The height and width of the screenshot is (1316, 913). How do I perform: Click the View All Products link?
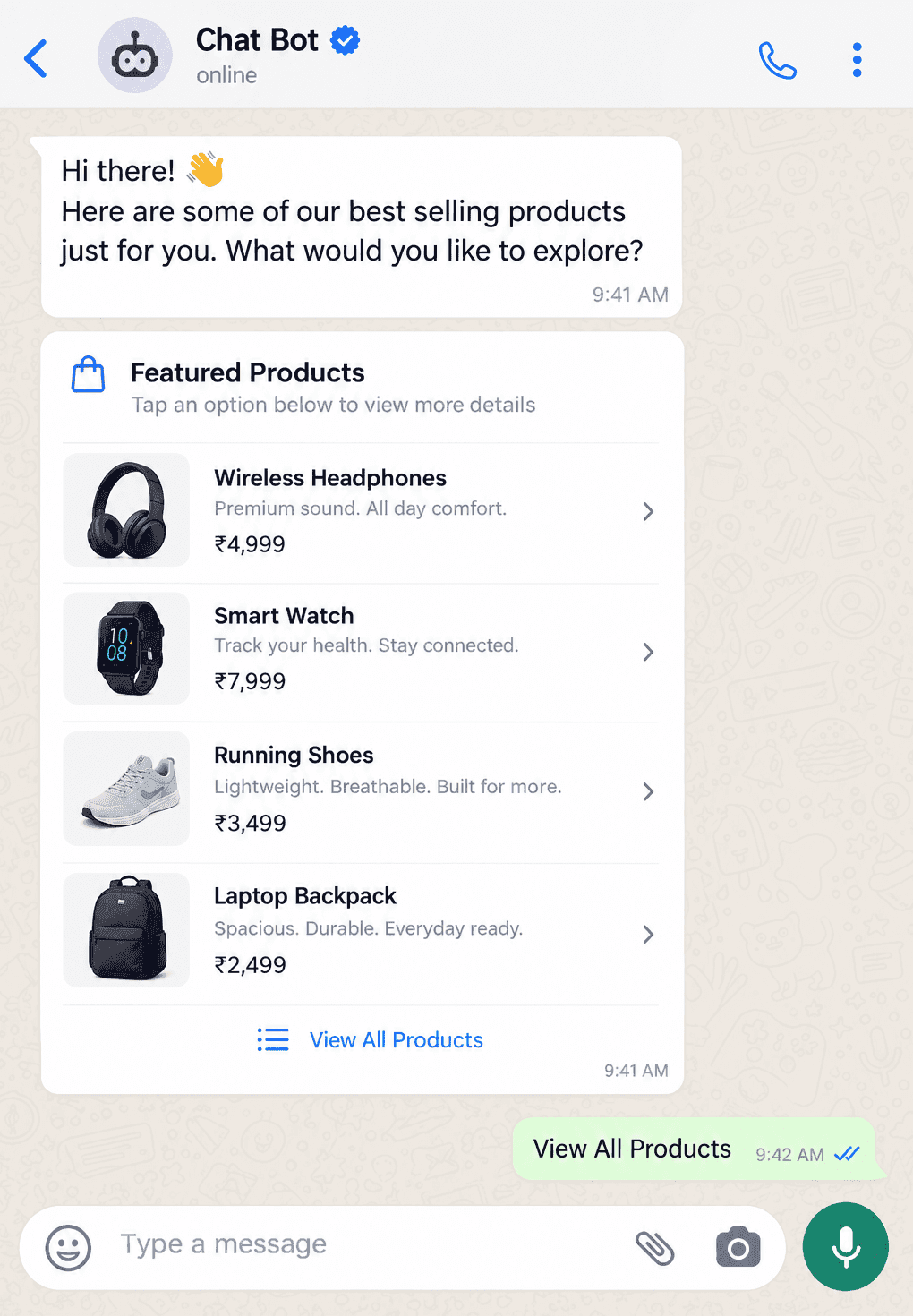397,1039
